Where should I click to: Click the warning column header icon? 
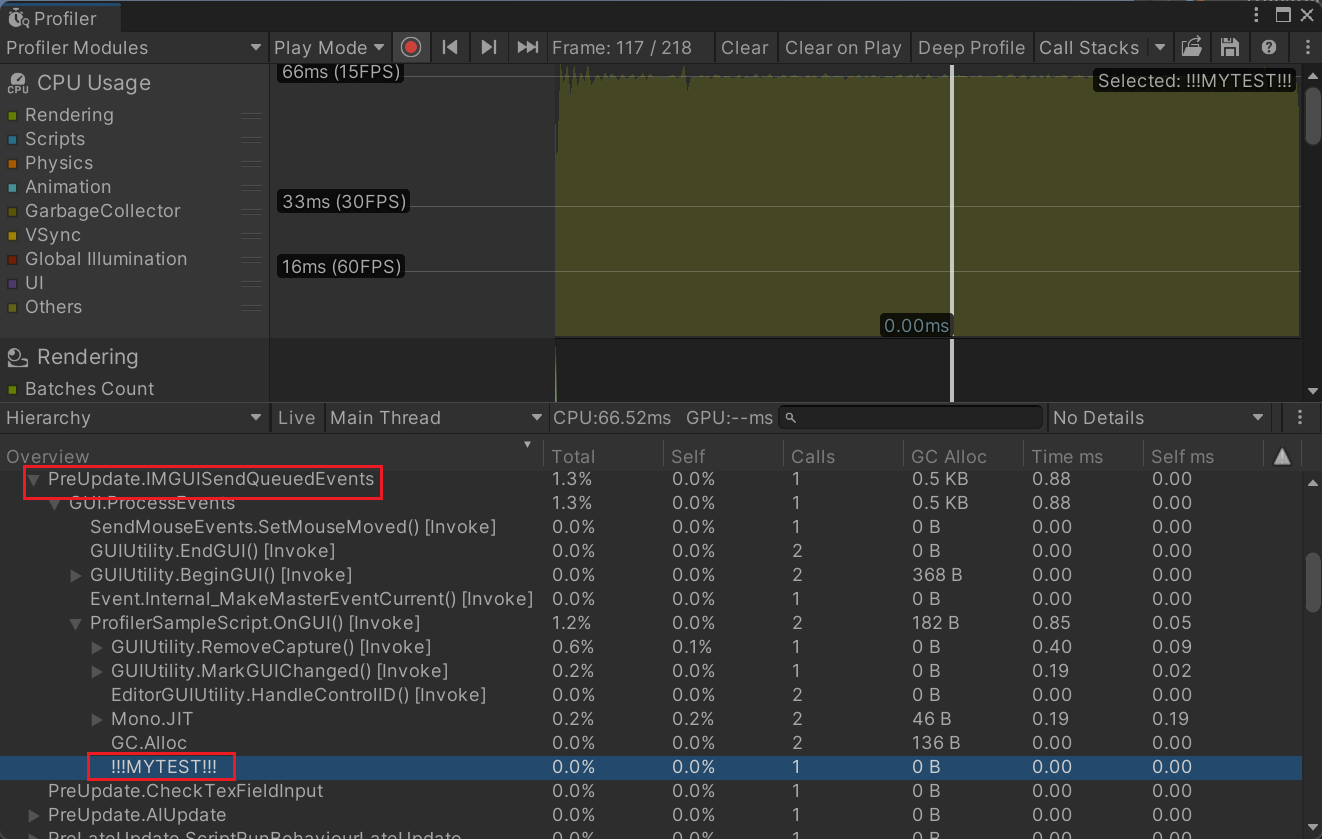click(1282, 456)
